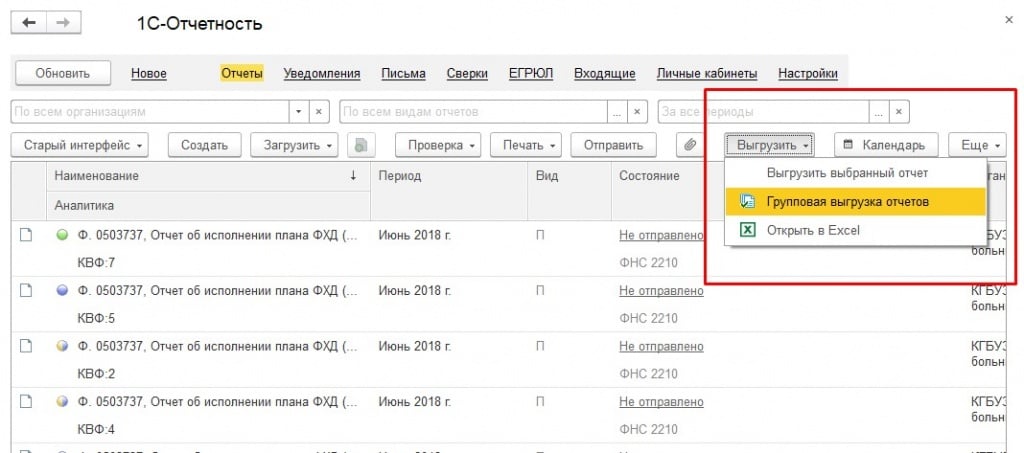Click the back navigation arrow

pyautogui.click(x=30, y=23)
